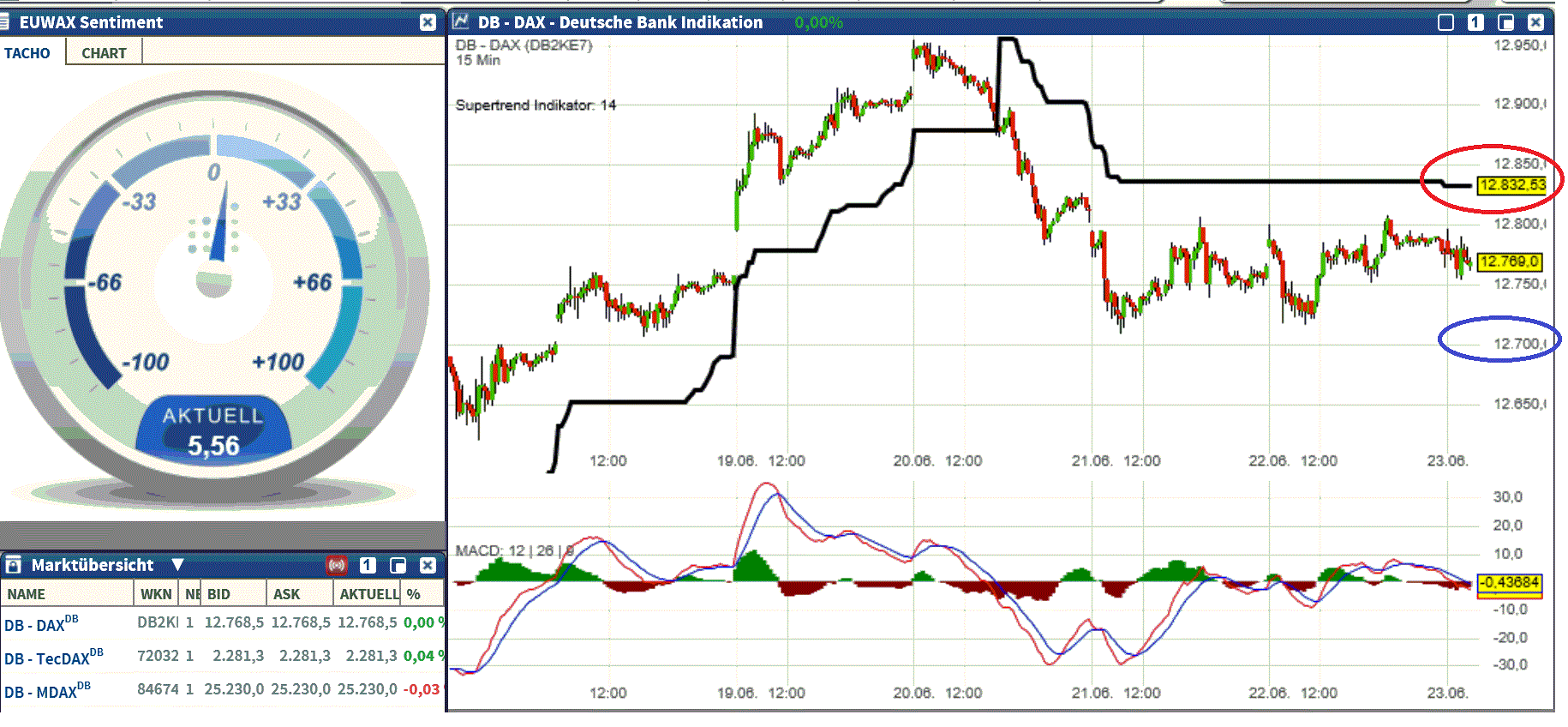
Task: Click the '1' group icon in Marktübersicht header
Action: (x=368, y=565)
